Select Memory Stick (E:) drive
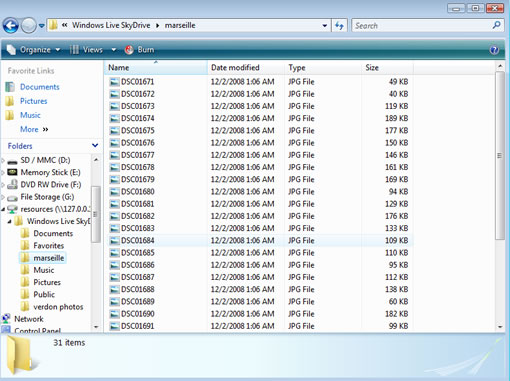Image resolution: width=510 pixels, height=381 pixels. point(50,172)
